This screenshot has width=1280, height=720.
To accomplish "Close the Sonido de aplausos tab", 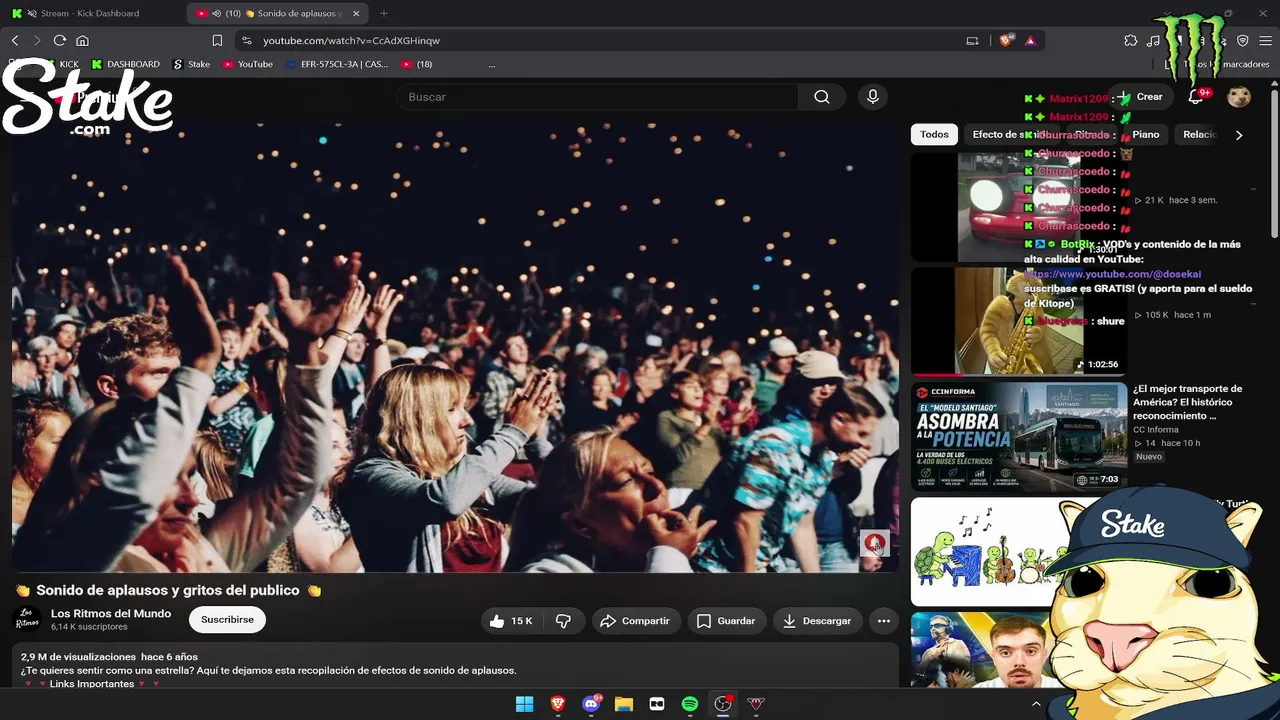I will (356, 13).
